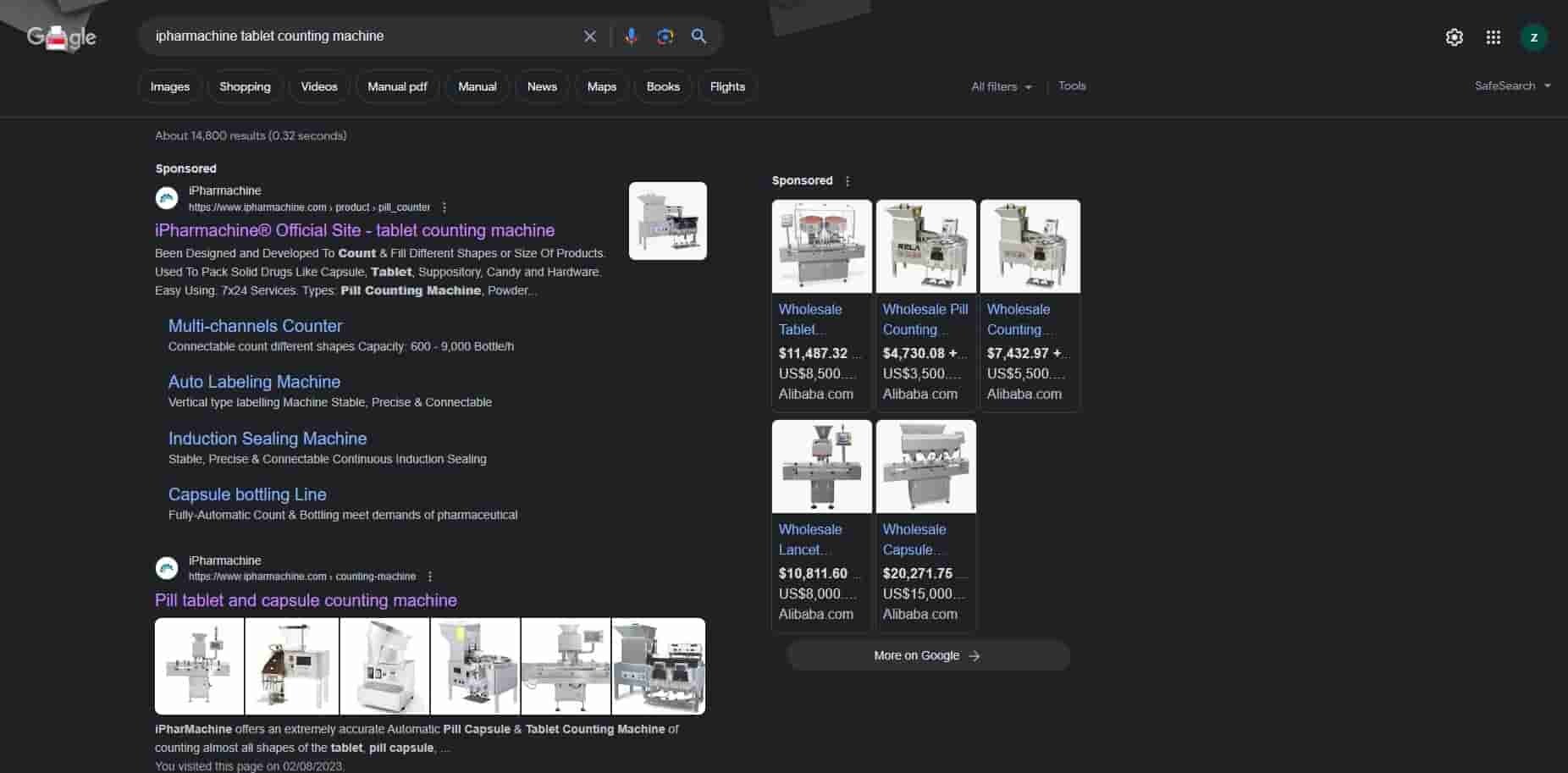Switch to the News tab

coord(542,86)
